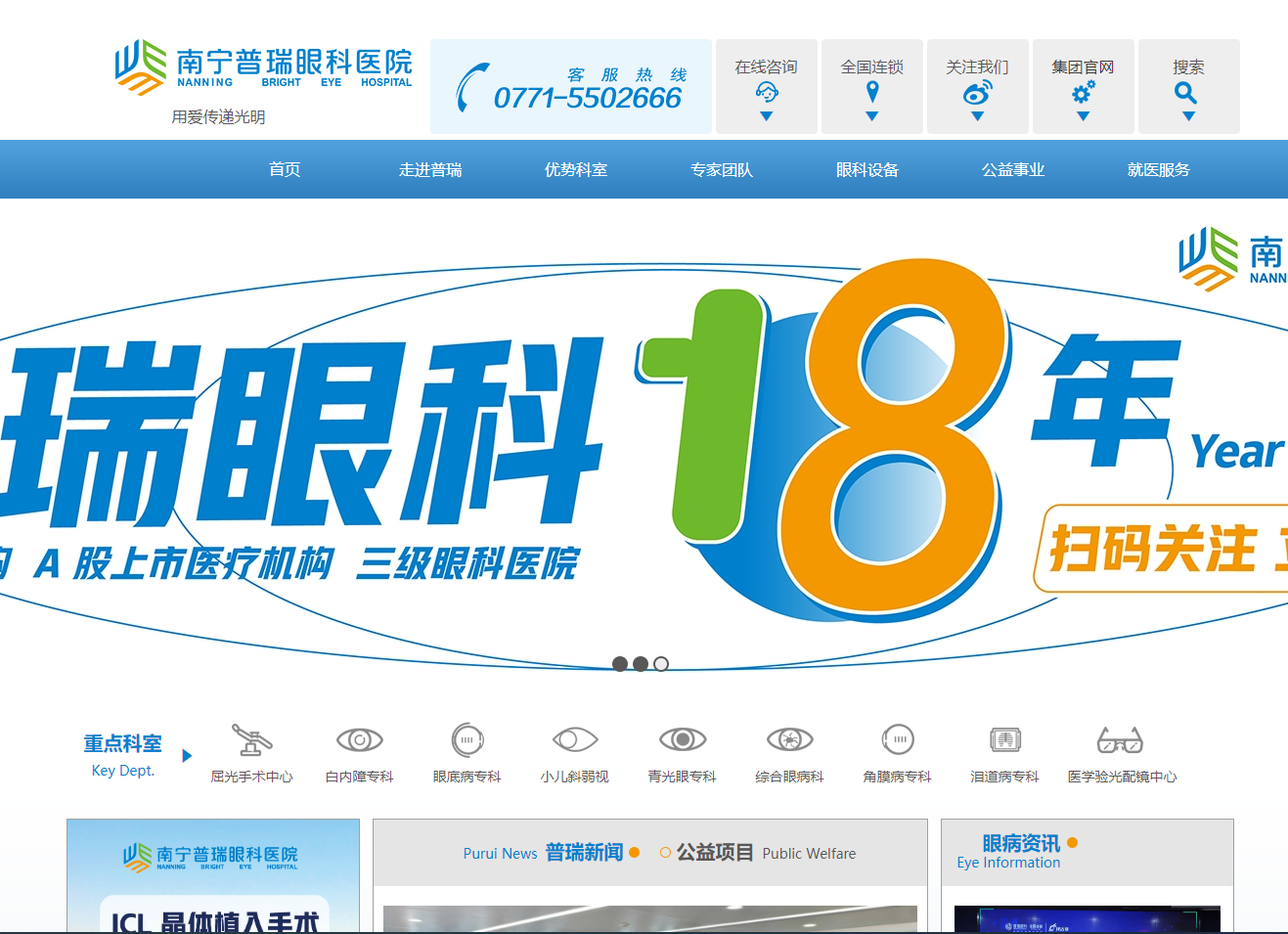
Task: Select the 普瑞新闻 news tab
Action: click(552, 853)
